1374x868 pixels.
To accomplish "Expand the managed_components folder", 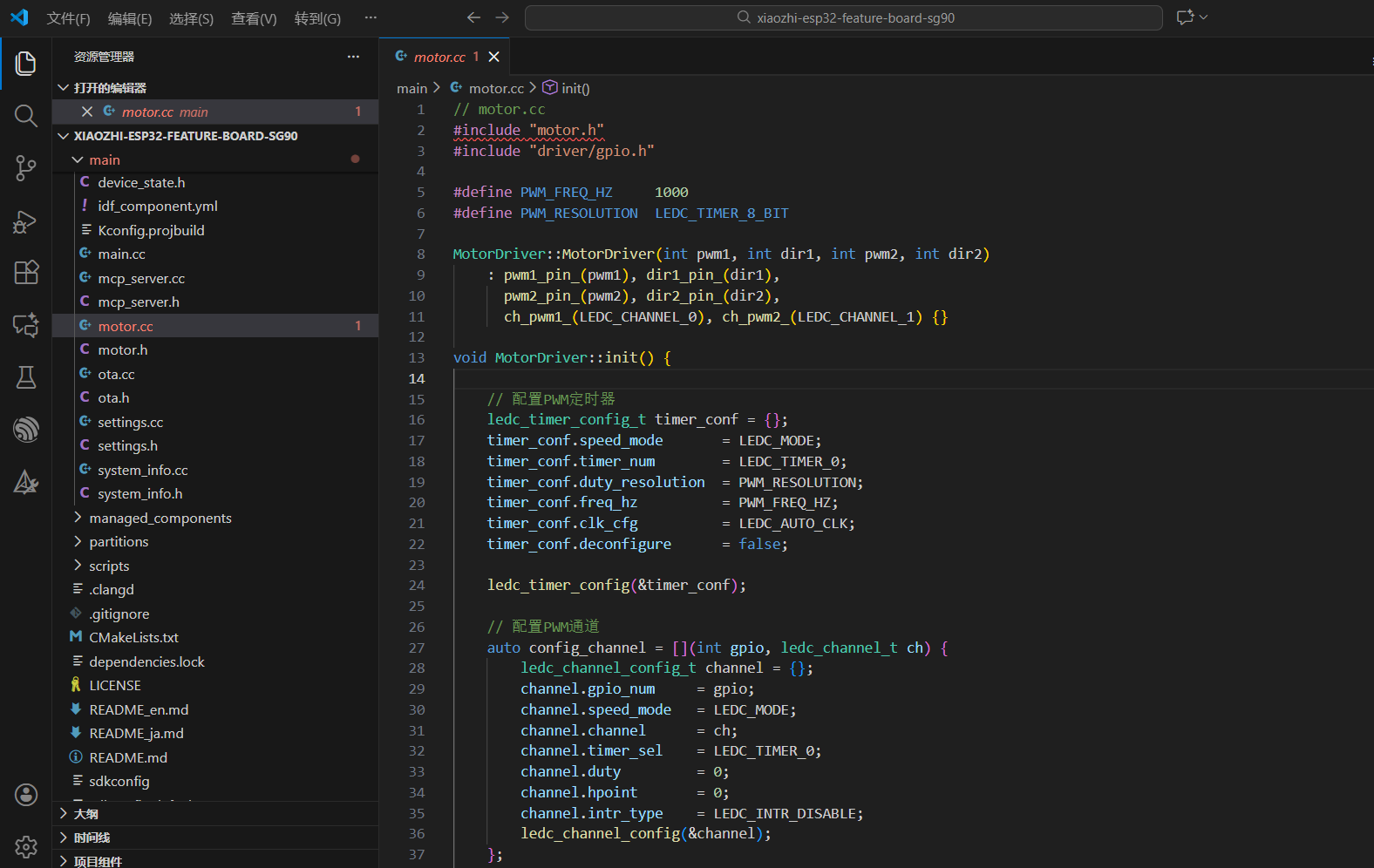I will (160, 519).
